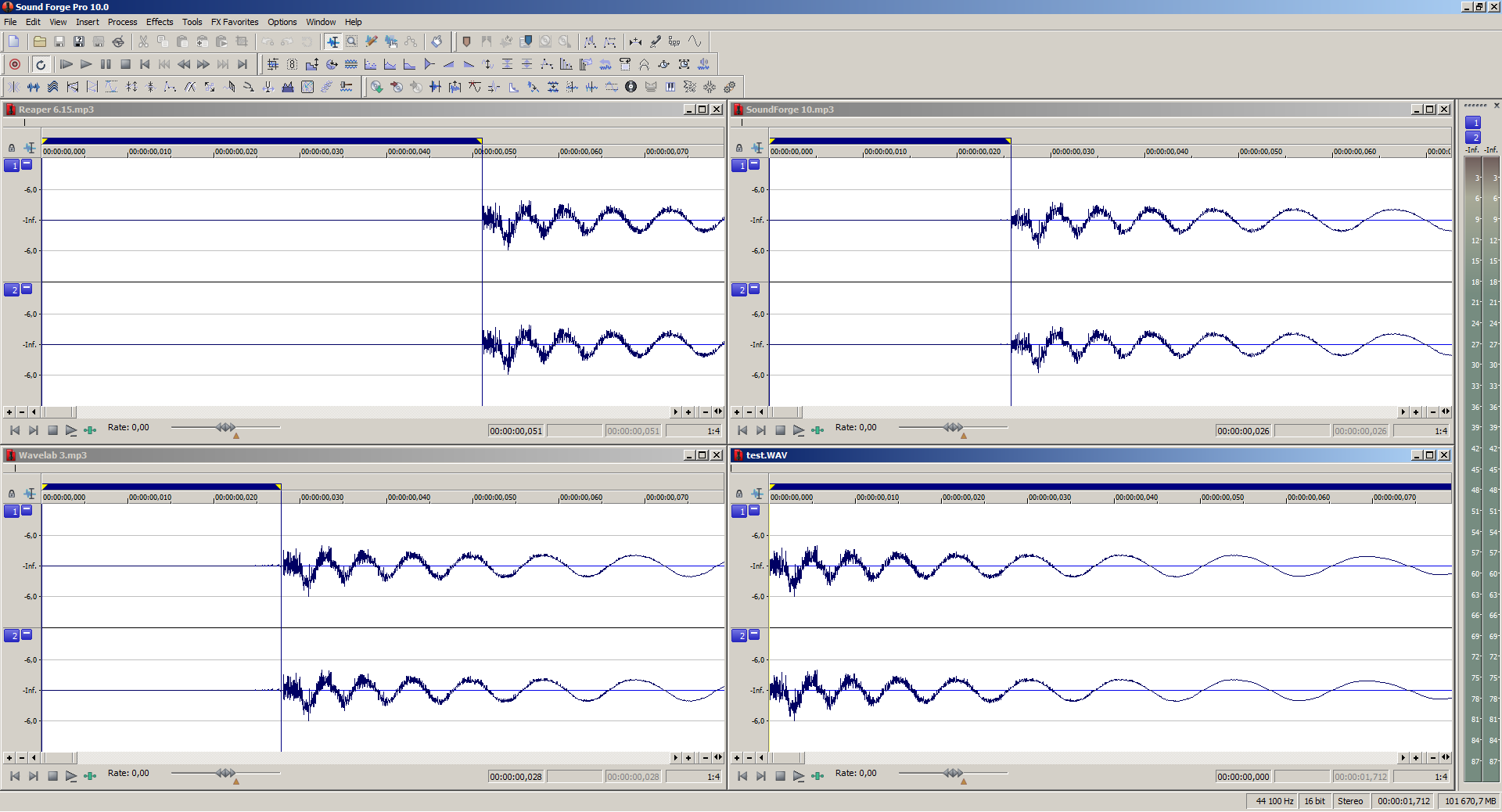Screen dimensions: 1502x812
Task: Select the Magnify tool in the toolbar
Action: click(352, 41)
